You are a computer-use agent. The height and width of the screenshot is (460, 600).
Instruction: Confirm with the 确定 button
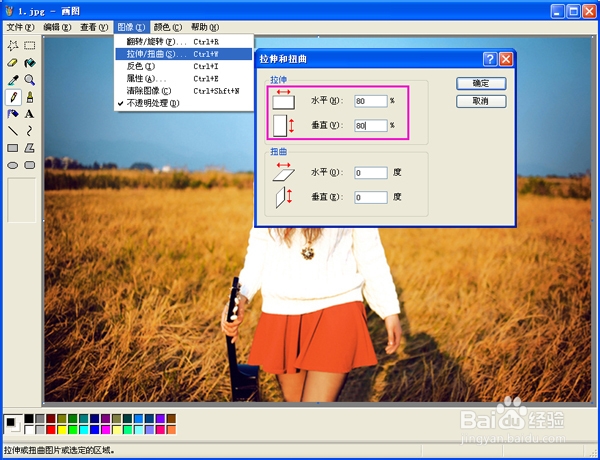pos(481,83)
